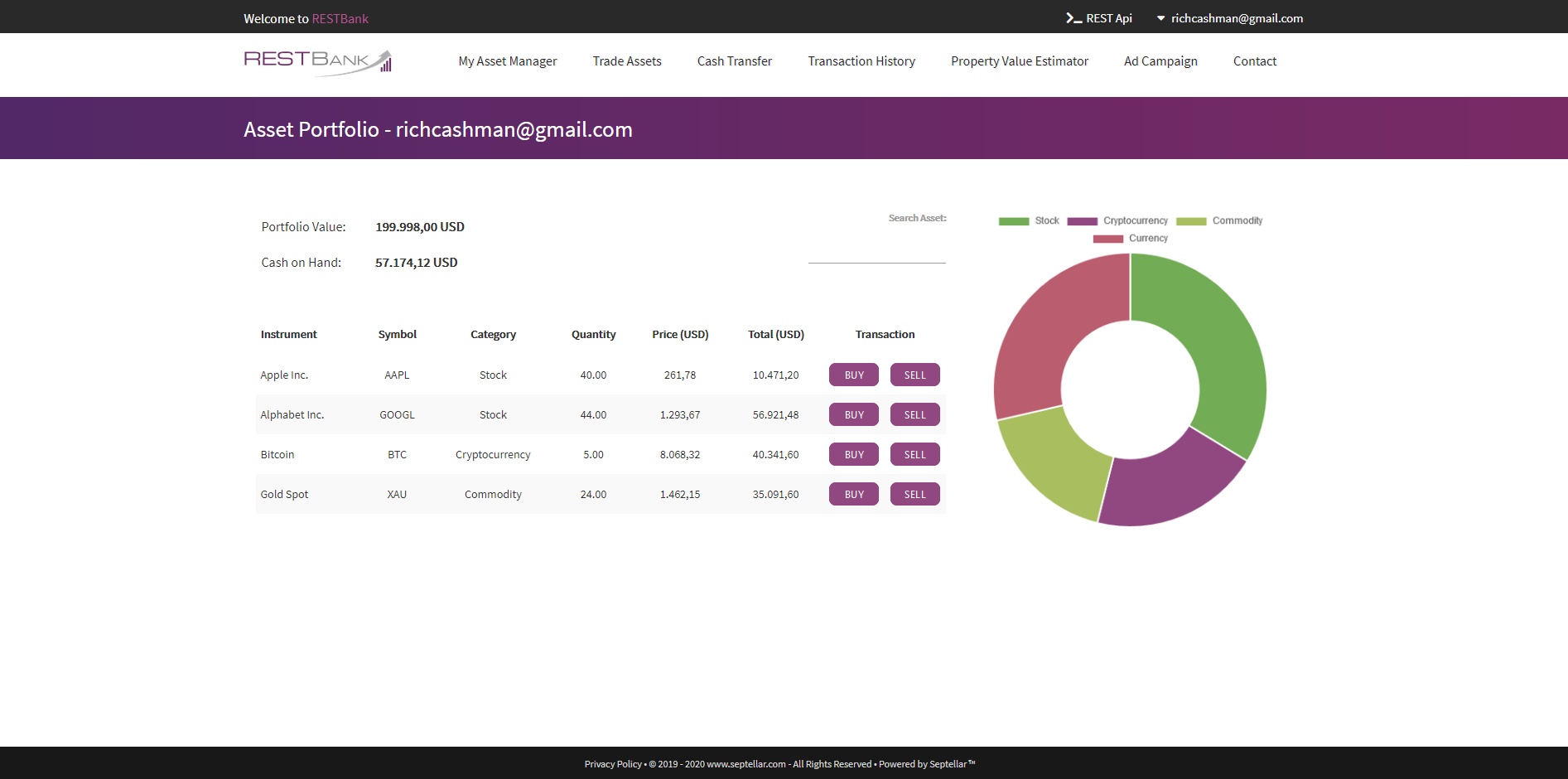Open the Property Value Estimator

[x=1019, y=60]
